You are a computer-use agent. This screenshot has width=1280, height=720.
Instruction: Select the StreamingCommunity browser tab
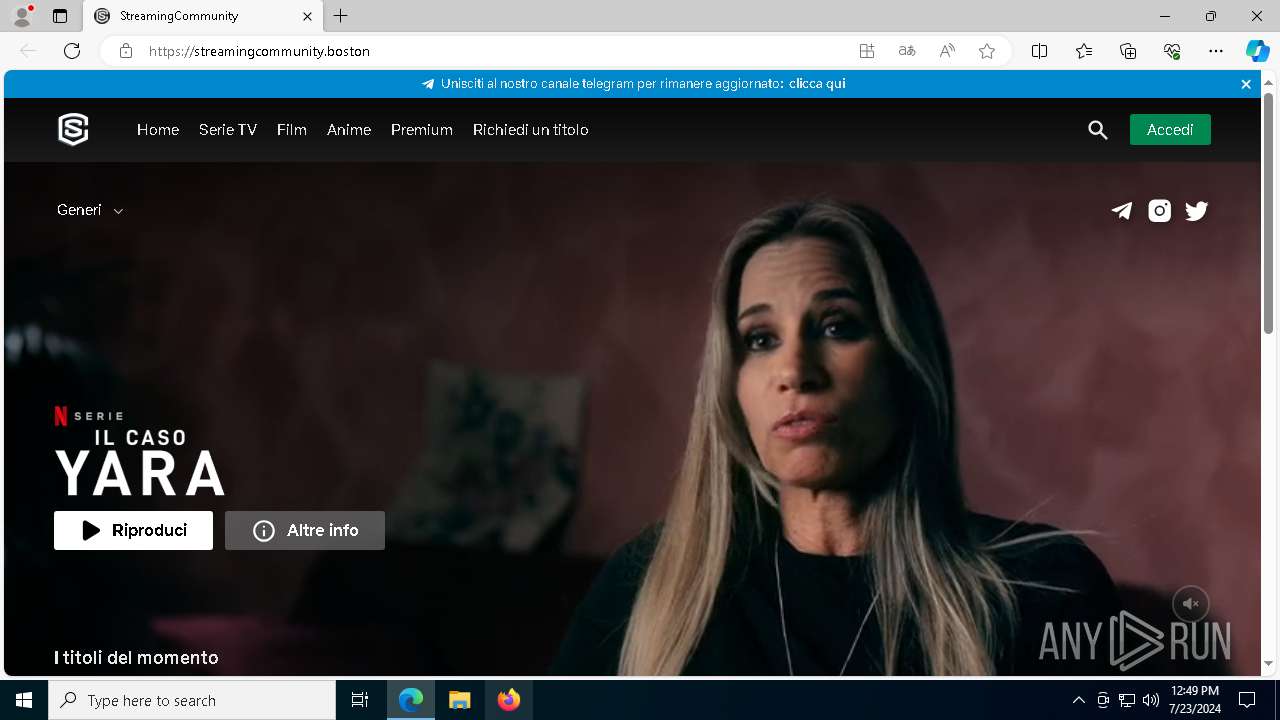pyautogui.click(x=201, y=16)
